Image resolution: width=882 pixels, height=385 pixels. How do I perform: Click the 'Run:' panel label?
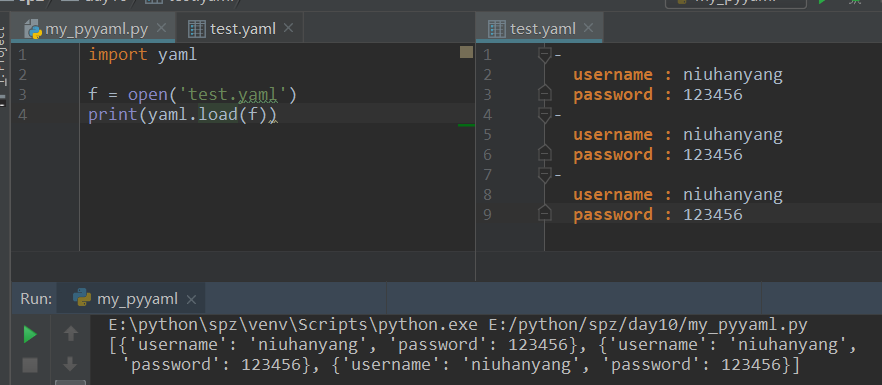[x=36, y=299]
